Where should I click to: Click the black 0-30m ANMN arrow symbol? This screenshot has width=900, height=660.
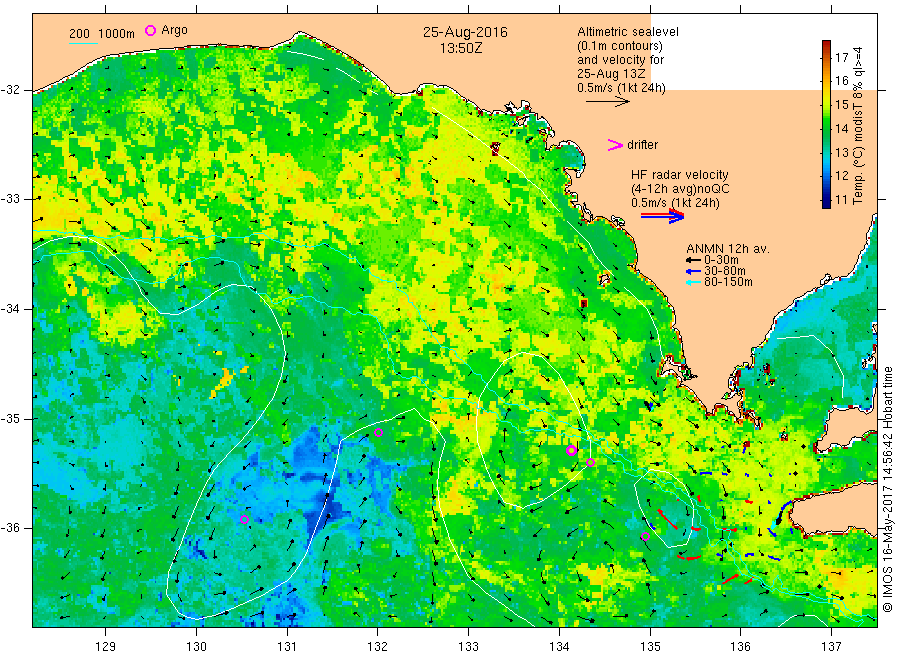[693, 261]
